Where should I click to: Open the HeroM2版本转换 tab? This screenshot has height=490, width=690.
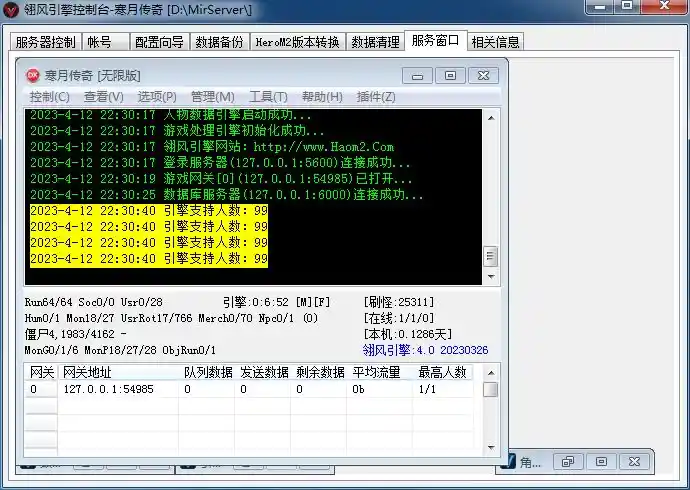[x=297, y=42]
